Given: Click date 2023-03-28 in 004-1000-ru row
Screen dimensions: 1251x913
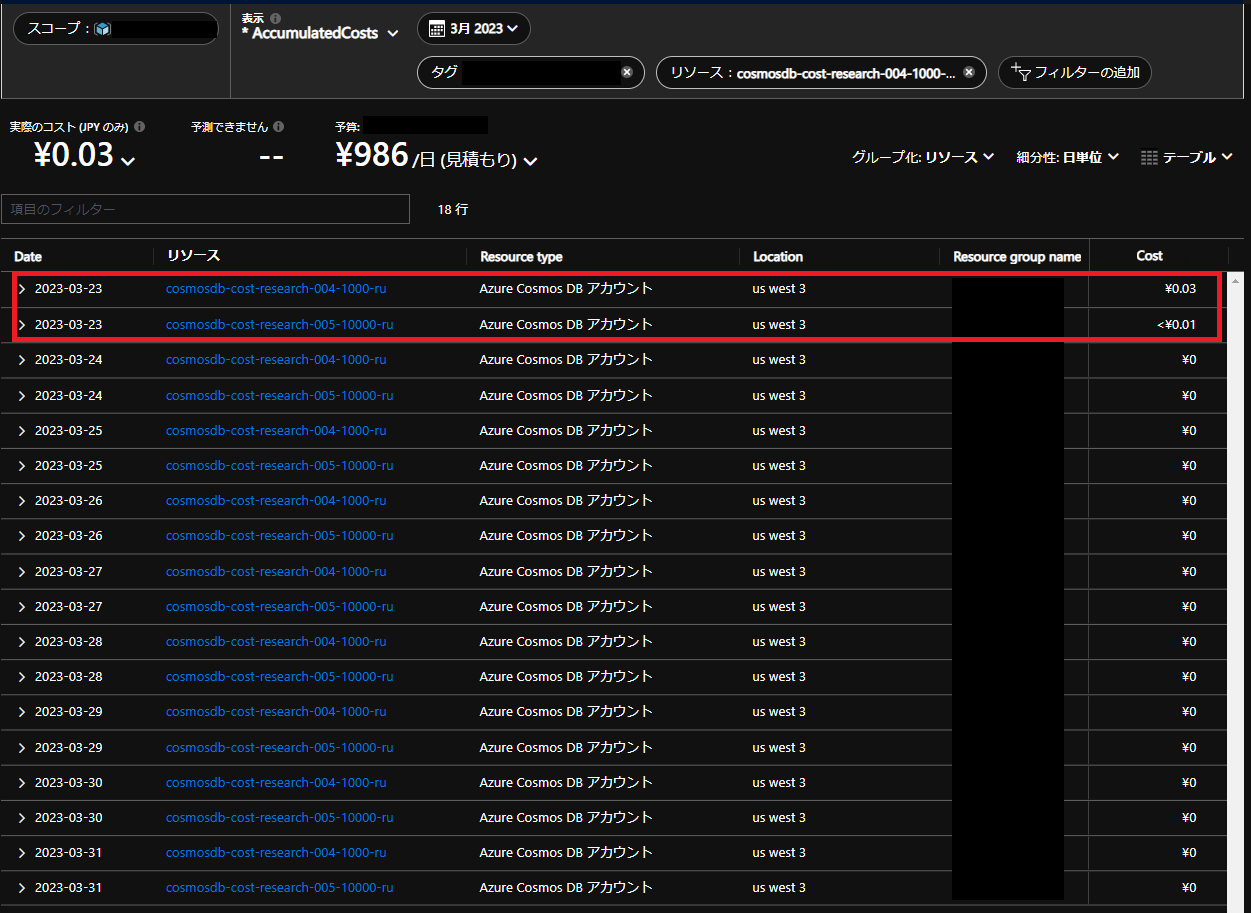Looking at the screenshot, I should (68, 642).
